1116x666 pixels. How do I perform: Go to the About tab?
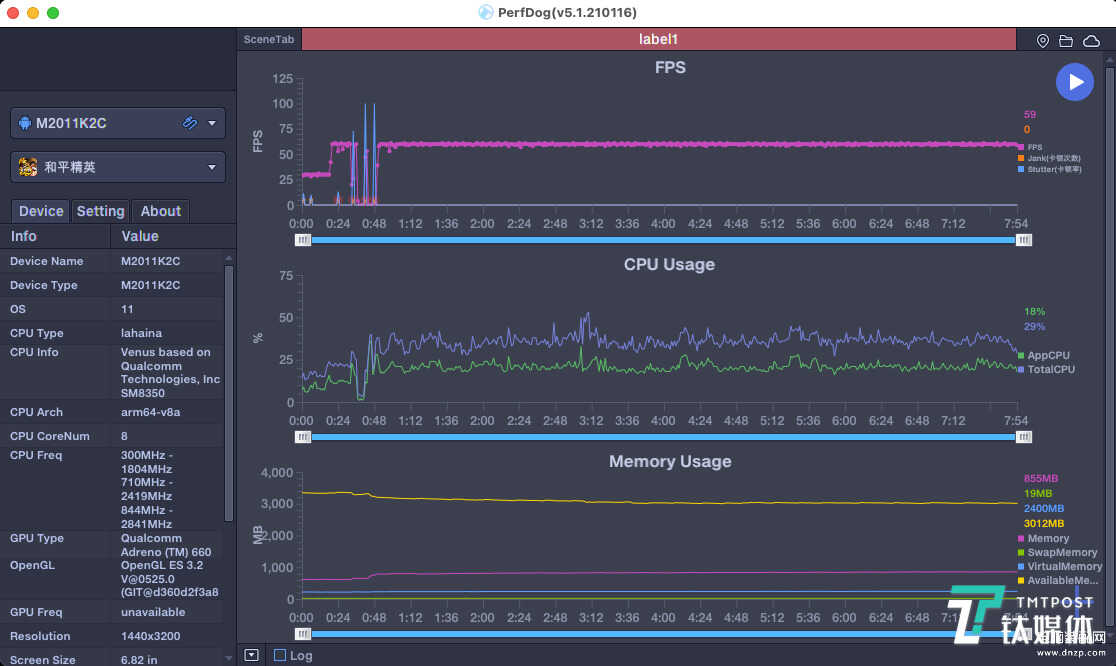160,211
